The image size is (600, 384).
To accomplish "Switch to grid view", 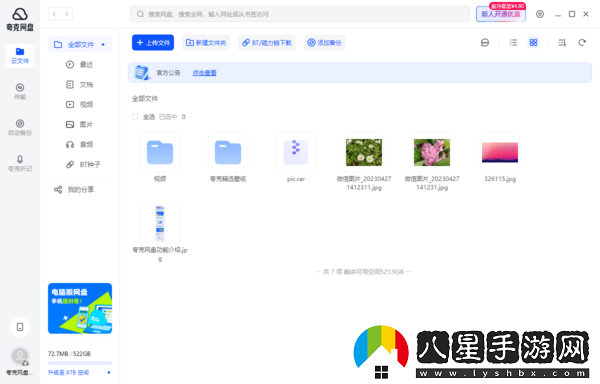I will click(x=533, y=42).
